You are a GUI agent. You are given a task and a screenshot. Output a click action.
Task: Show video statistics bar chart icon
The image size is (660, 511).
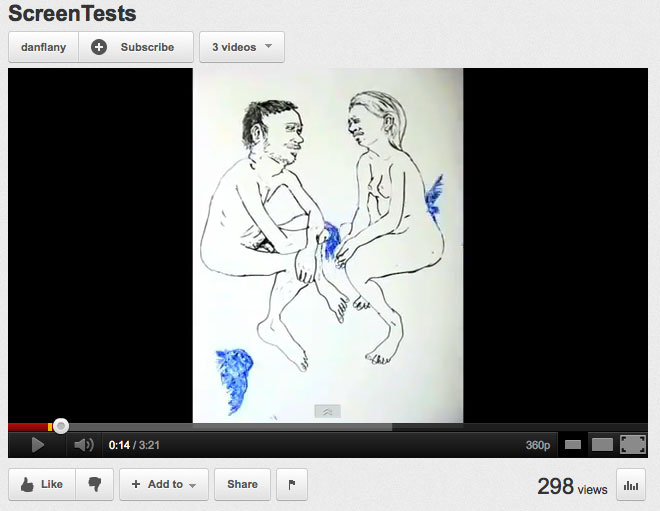pos(631,485)
